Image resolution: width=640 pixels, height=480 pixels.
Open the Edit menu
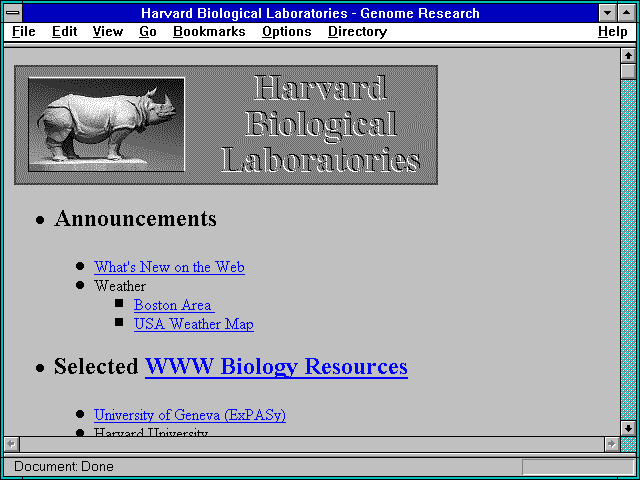coord(64,32)
